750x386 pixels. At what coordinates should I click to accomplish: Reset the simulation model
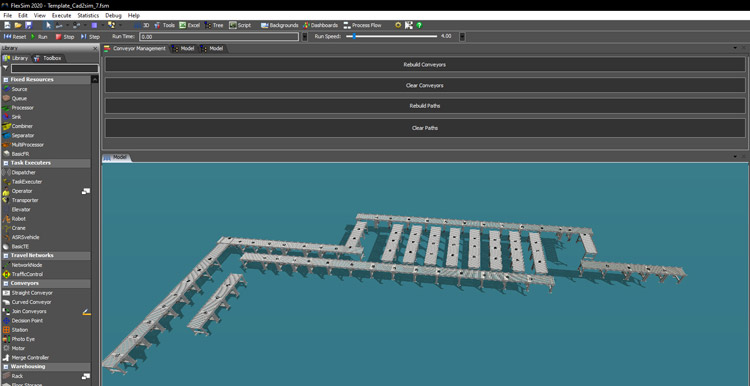pos(15,36)
